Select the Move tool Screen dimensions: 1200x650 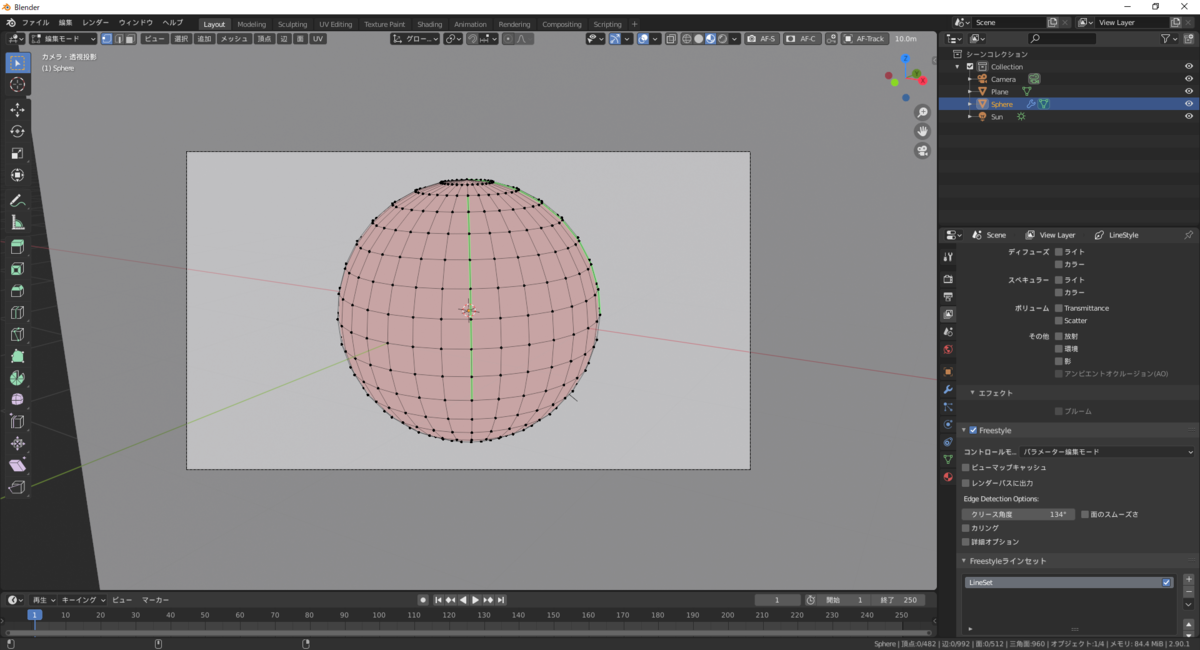[x=17, y=109]
